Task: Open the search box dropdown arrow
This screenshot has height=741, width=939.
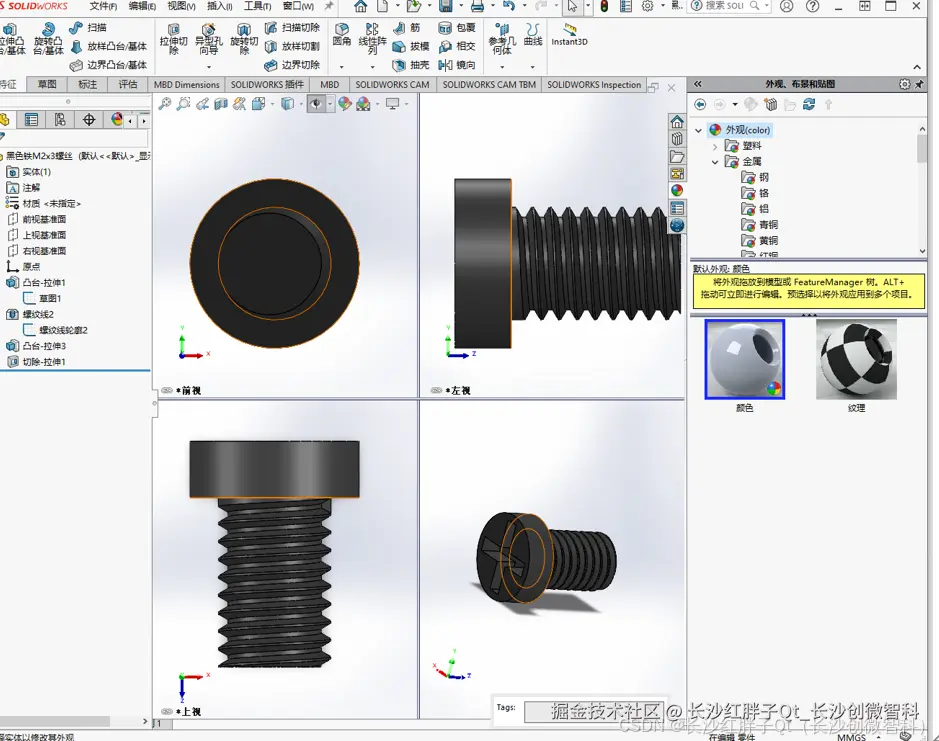Action: coord(767,6)
